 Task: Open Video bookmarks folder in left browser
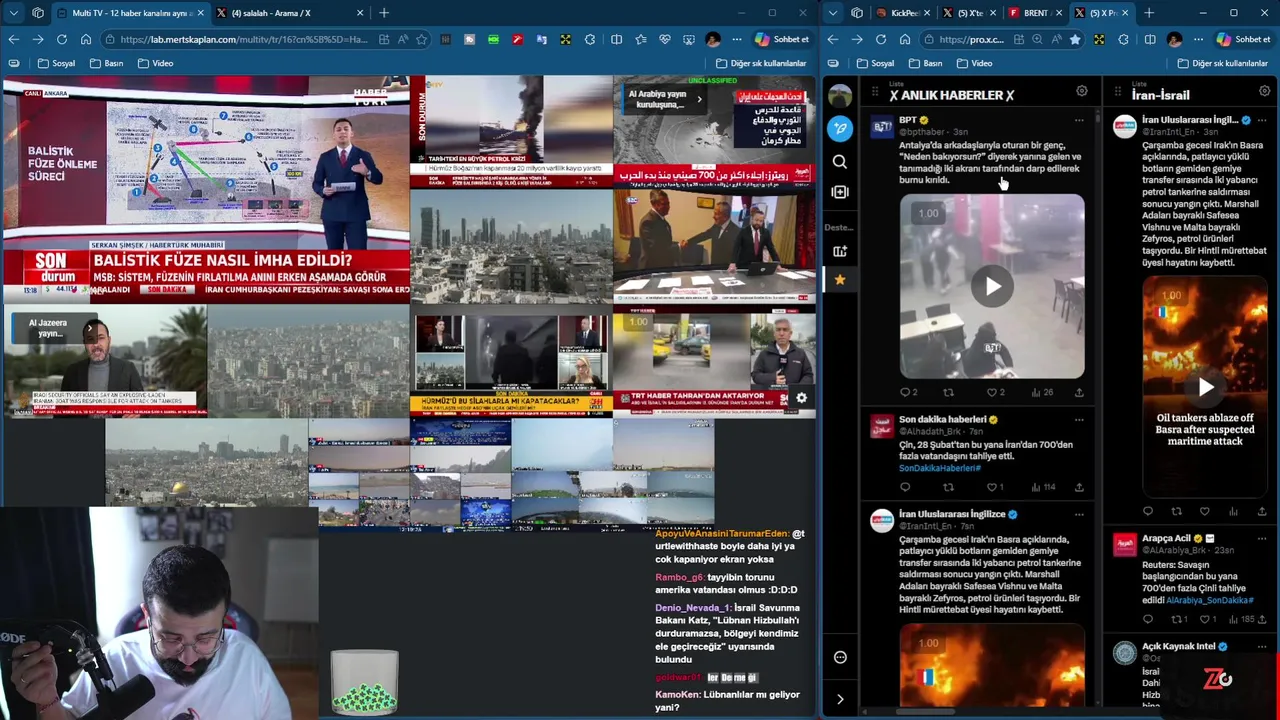point(155,63)
